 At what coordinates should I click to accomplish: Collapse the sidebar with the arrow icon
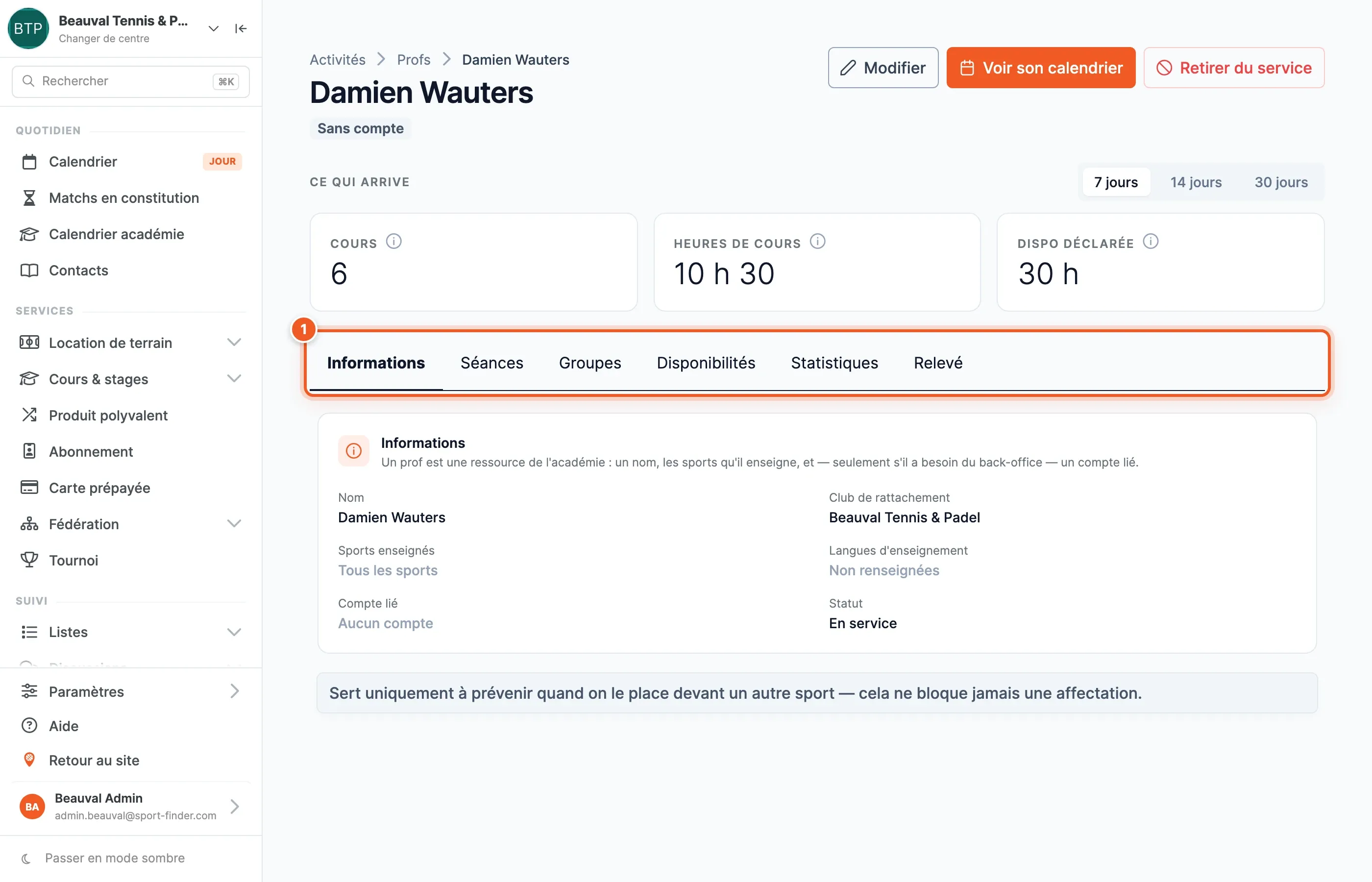[x=241, y=28]
